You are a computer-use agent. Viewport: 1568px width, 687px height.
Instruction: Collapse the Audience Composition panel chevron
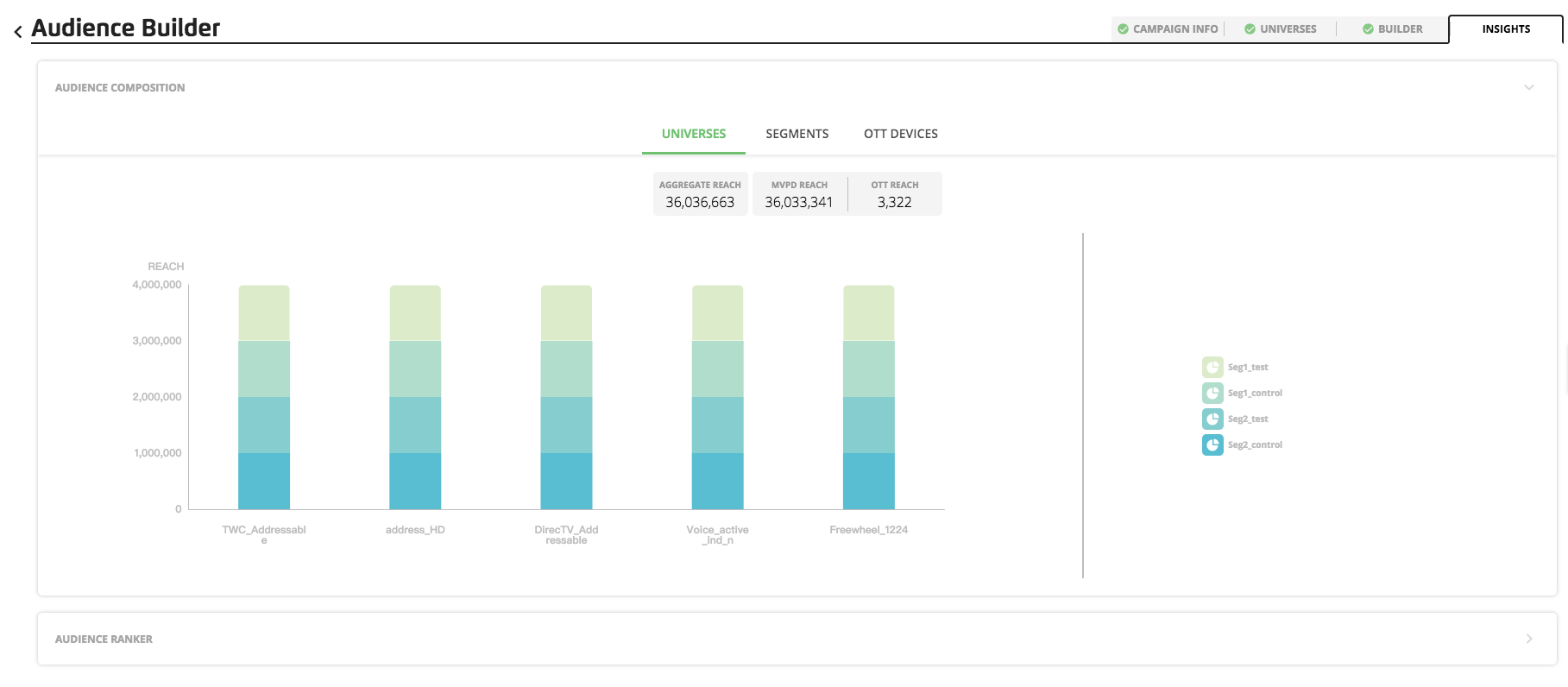coord(1528,87)
